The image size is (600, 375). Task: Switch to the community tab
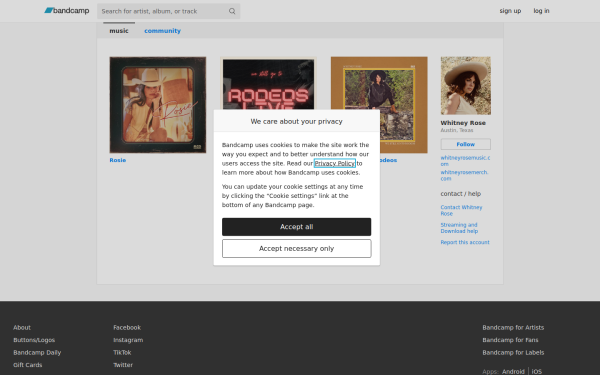162,31
